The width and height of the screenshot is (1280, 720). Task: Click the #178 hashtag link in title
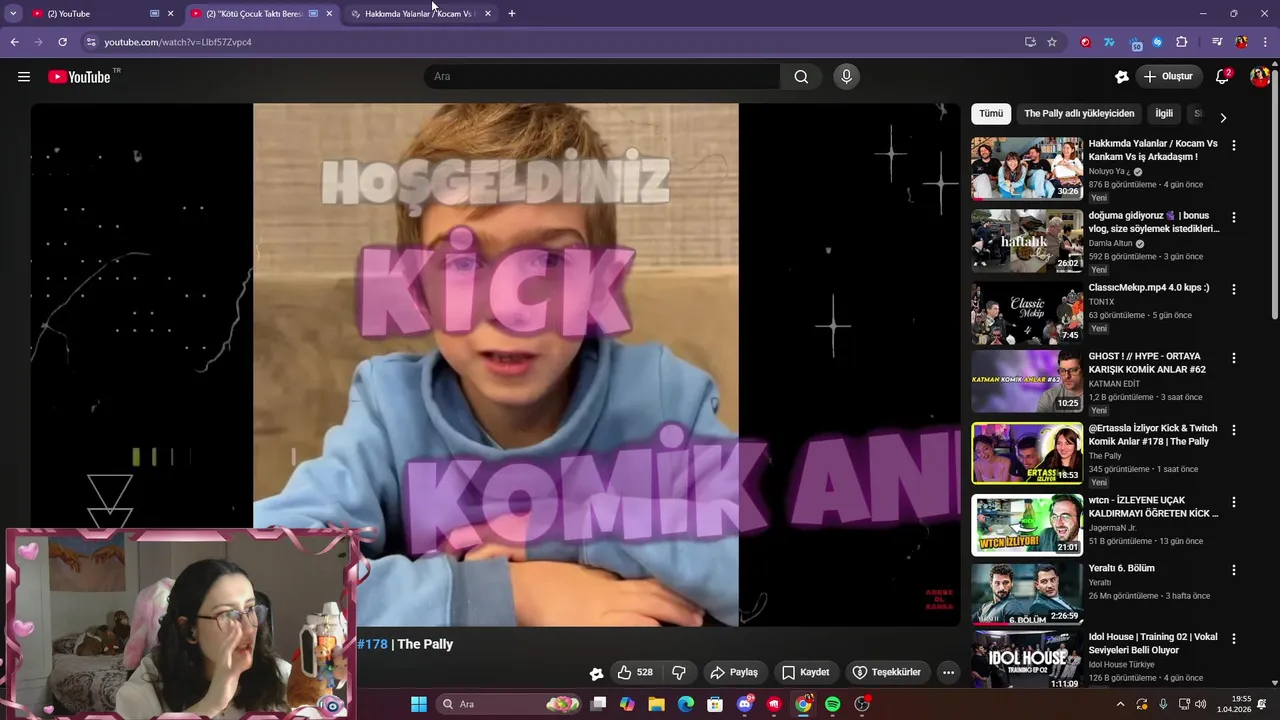(372, 644)
